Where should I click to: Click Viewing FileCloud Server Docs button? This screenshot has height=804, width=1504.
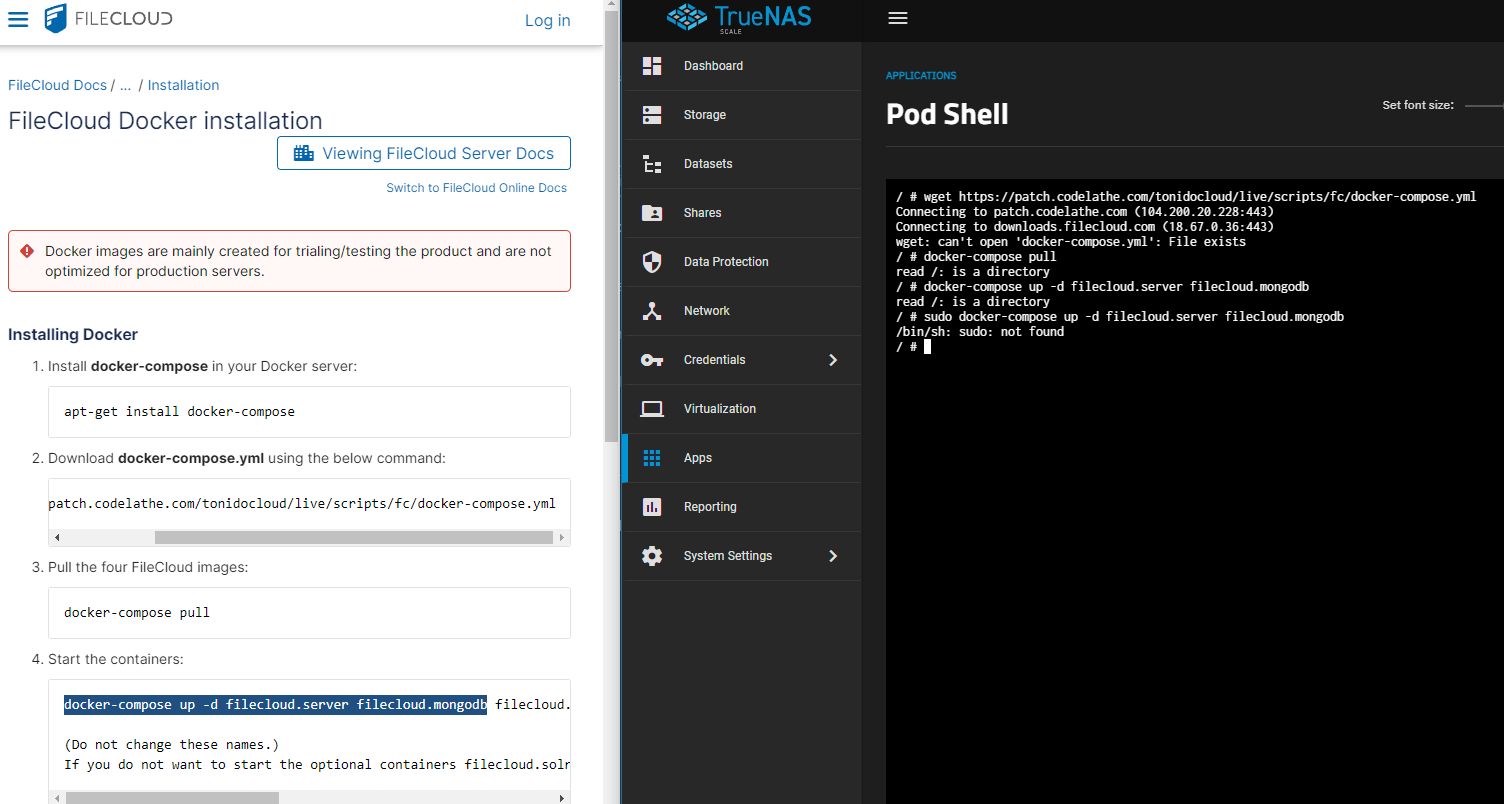424,153
